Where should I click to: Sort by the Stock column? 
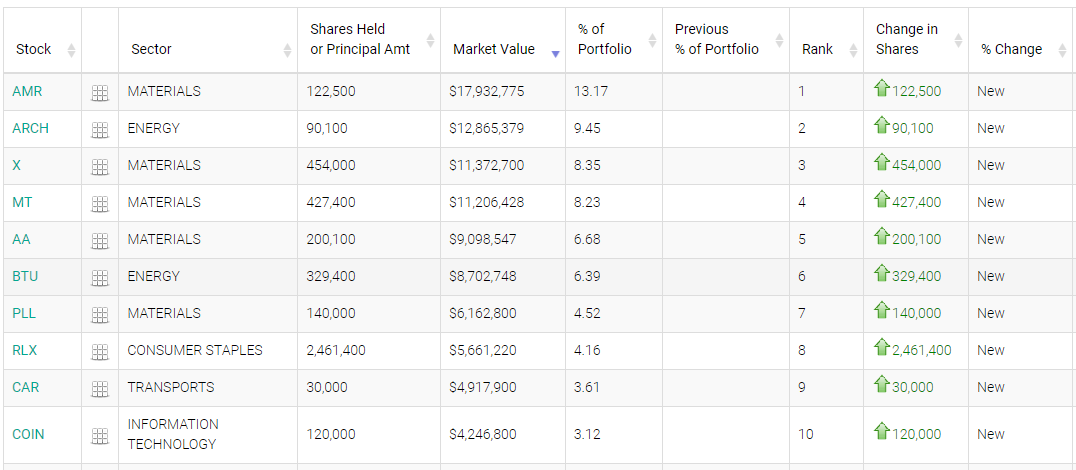tap(34, 49)
